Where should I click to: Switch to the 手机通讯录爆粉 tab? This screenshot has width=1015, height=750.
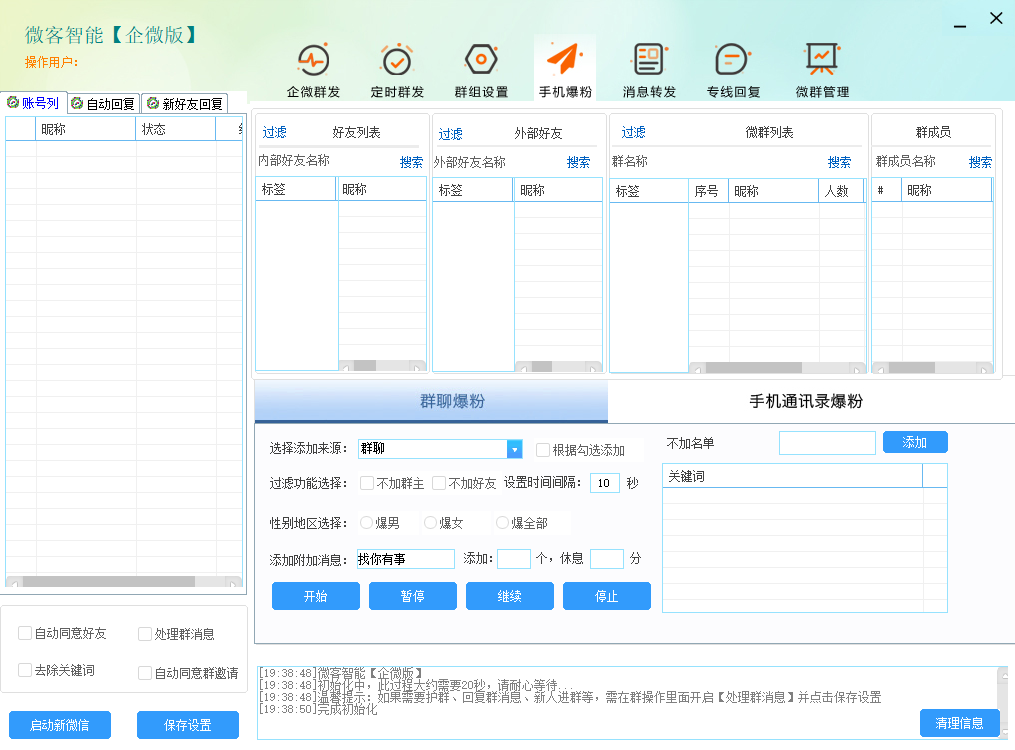pos(806,401)
